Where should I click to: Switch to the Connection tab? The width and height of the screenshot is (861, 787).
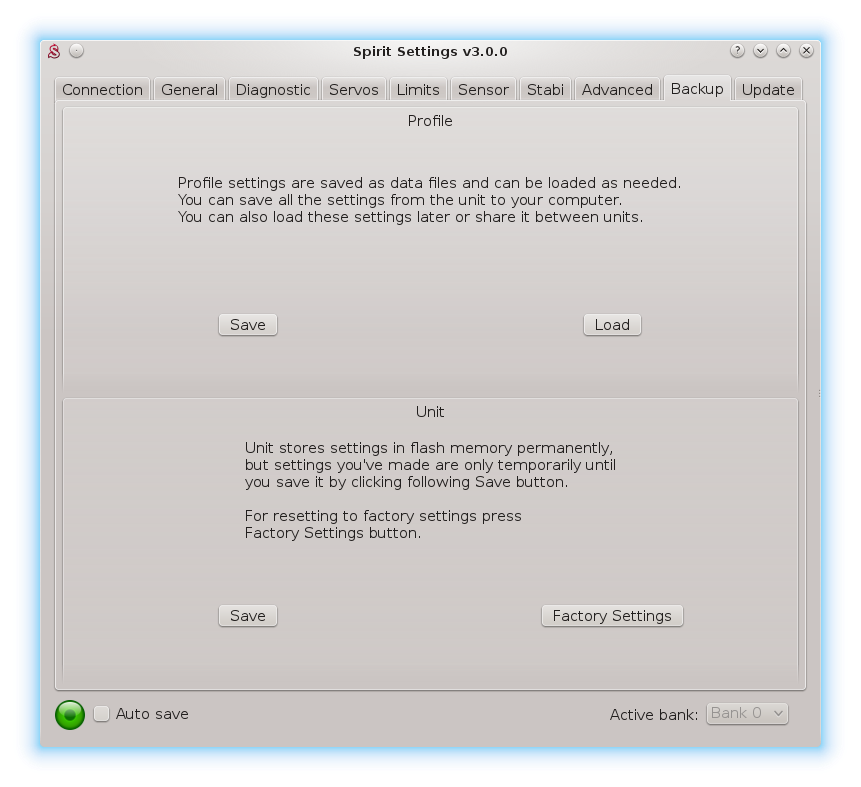[102, 90]
